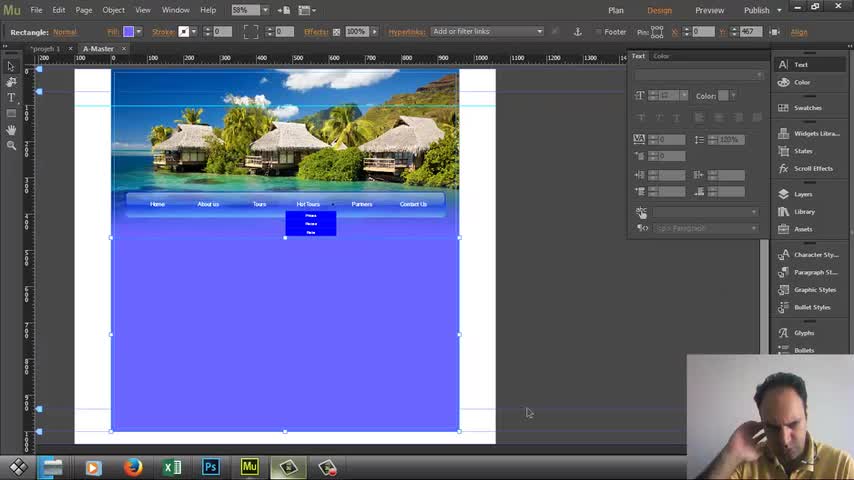Open the zoom level dropdown
854x480 pixels.
pyautogui.click(x=265, y=10)
